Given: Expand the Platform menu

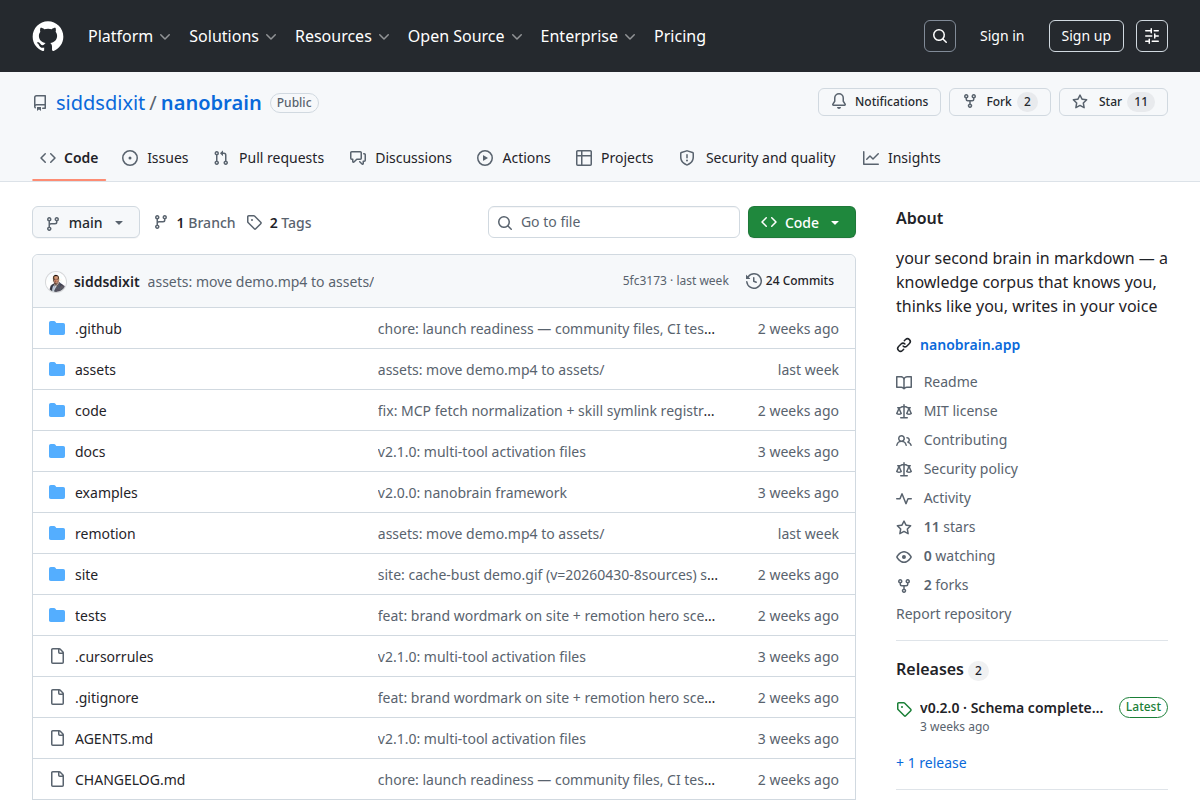Looking at the screenshot, I should point(128,36).
